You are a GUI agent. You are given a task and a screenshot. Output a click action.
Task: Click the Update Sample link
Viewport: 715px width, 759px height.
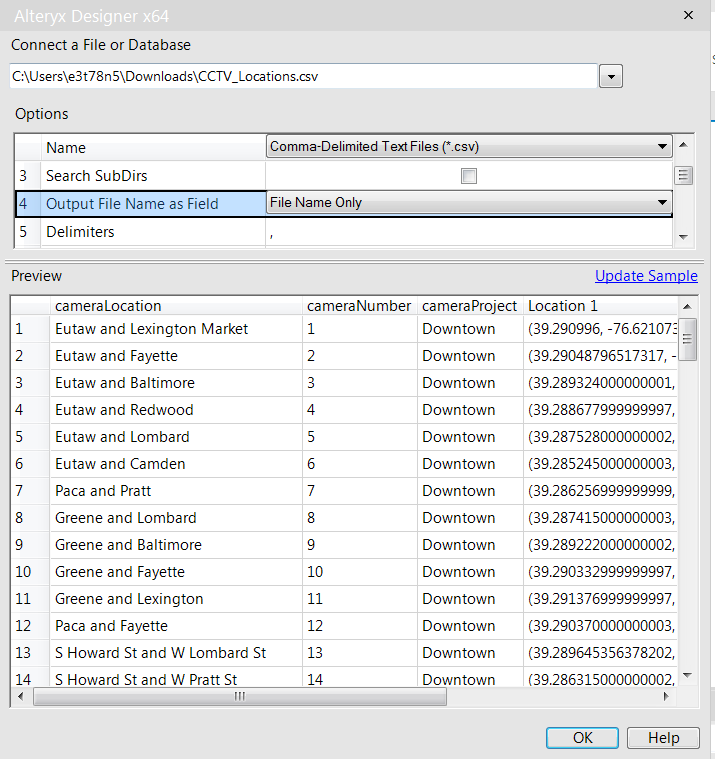click(x=646, y=276)
